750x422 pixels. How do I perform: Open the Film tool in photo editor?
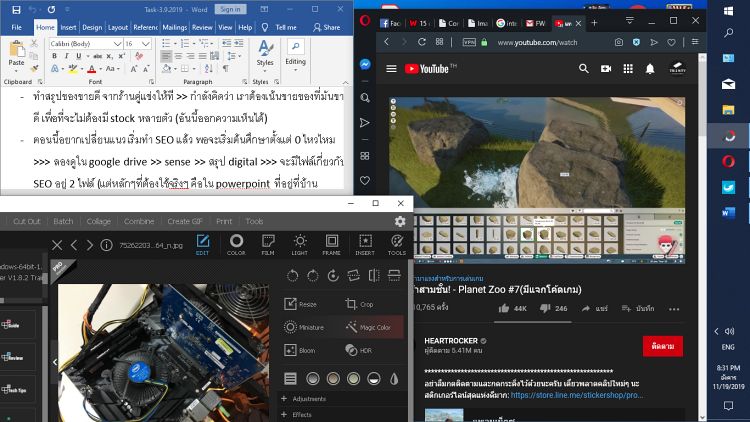click(268, 244)
